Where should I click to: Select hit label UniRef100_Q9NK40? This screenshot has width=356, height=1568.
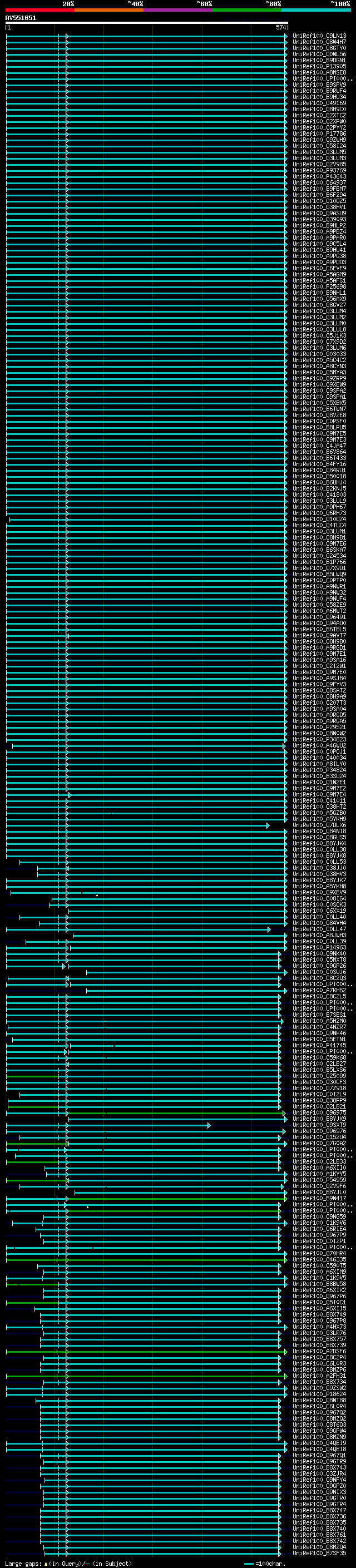pyautogui.click(x=319, y=954)
